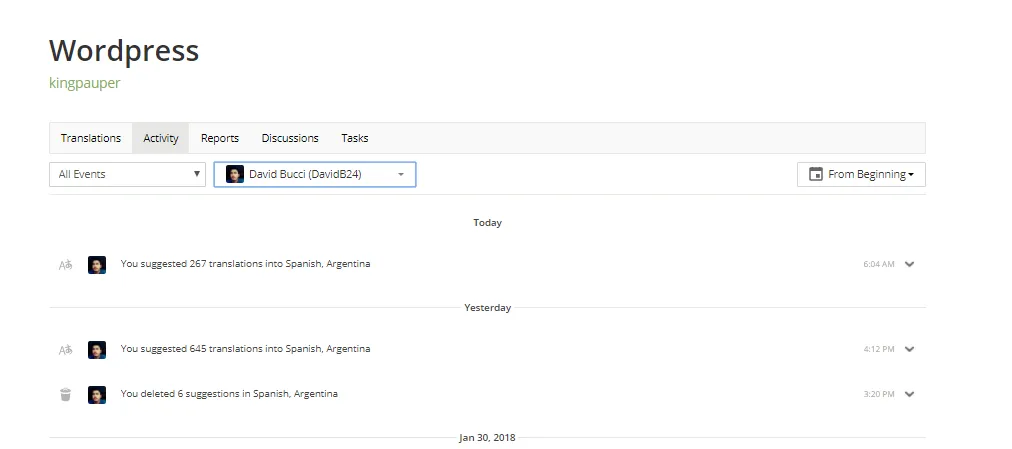Click 'You suggested 645 translations into Spanish, Argentina'
The height and width of the screenshot is (449, 1012).
pyautogui.click(x=245, y=349)
